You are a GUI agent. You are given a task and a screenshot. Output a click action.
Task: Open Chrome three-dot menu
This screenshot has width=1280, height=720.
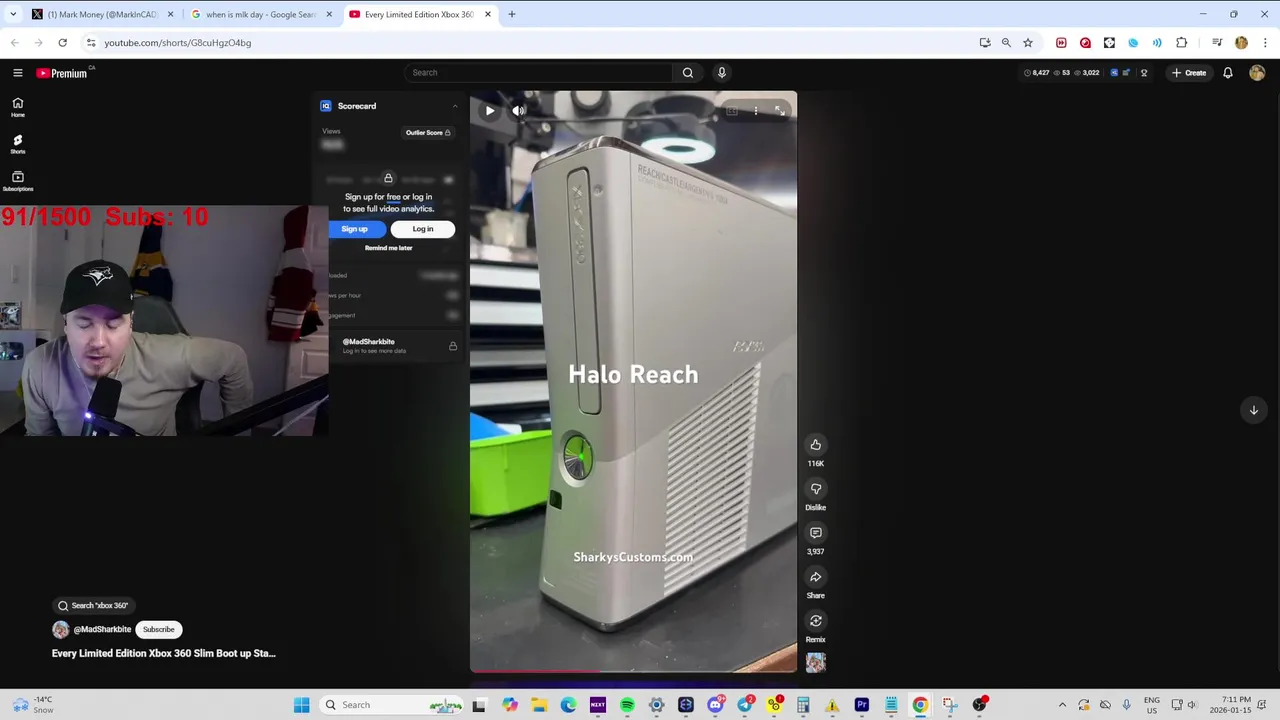coord(1265,43)
